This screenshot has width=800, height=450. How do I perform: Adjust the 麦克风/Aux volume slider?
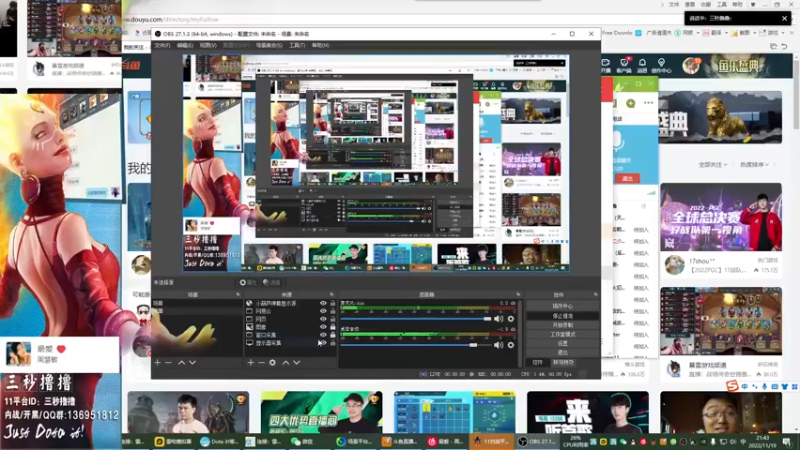click(x=416, y=319)
